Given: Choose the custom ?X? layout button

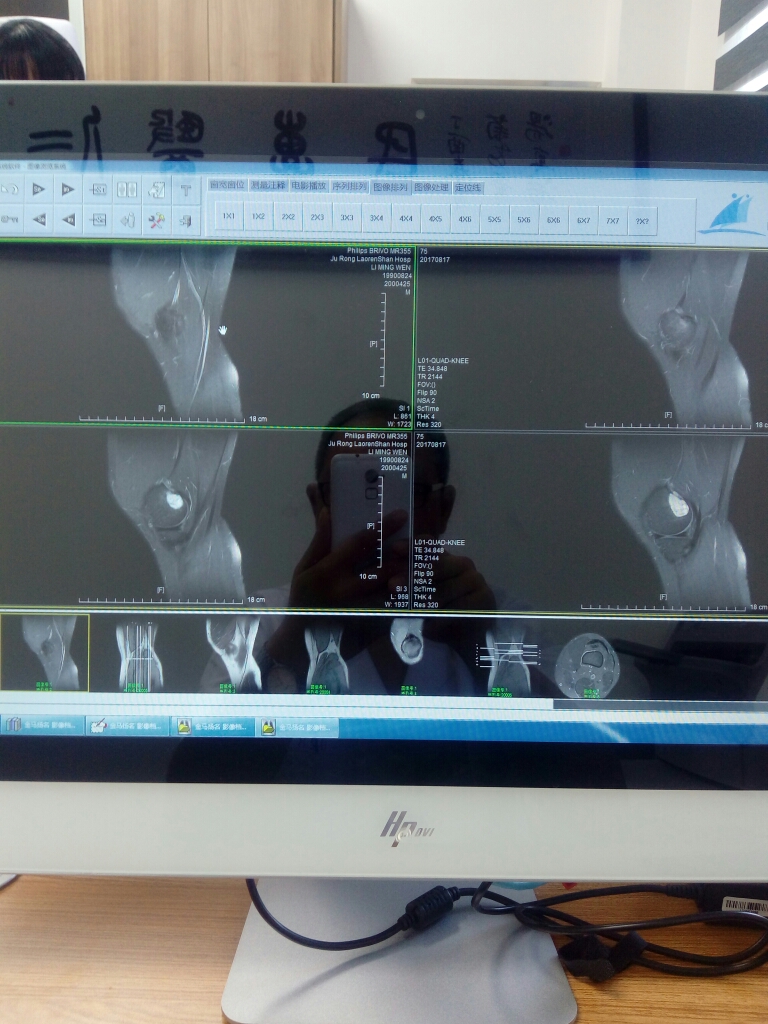Looking at the screenshot, I should [x=643, y=221].
